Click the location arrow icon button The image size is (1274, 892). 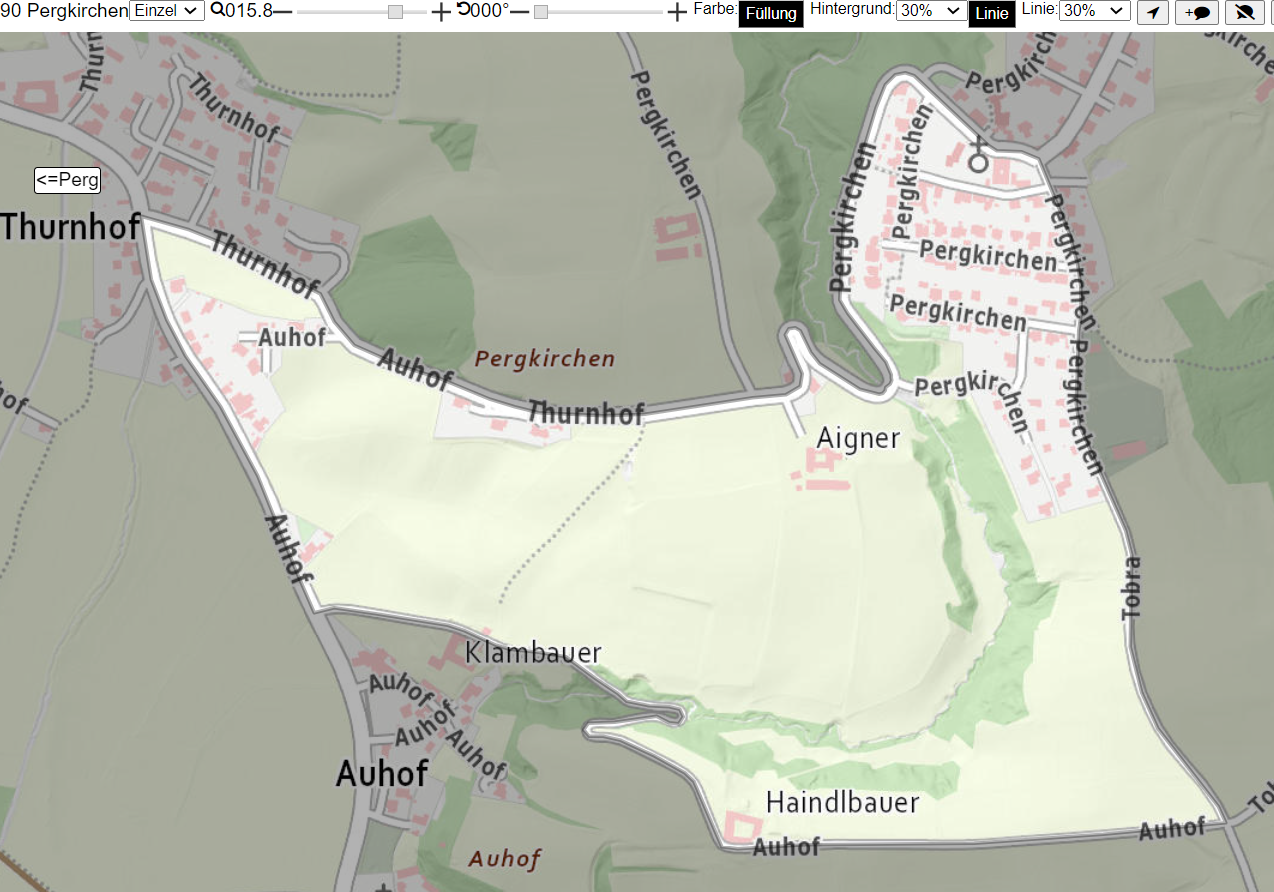point(1153,12)
